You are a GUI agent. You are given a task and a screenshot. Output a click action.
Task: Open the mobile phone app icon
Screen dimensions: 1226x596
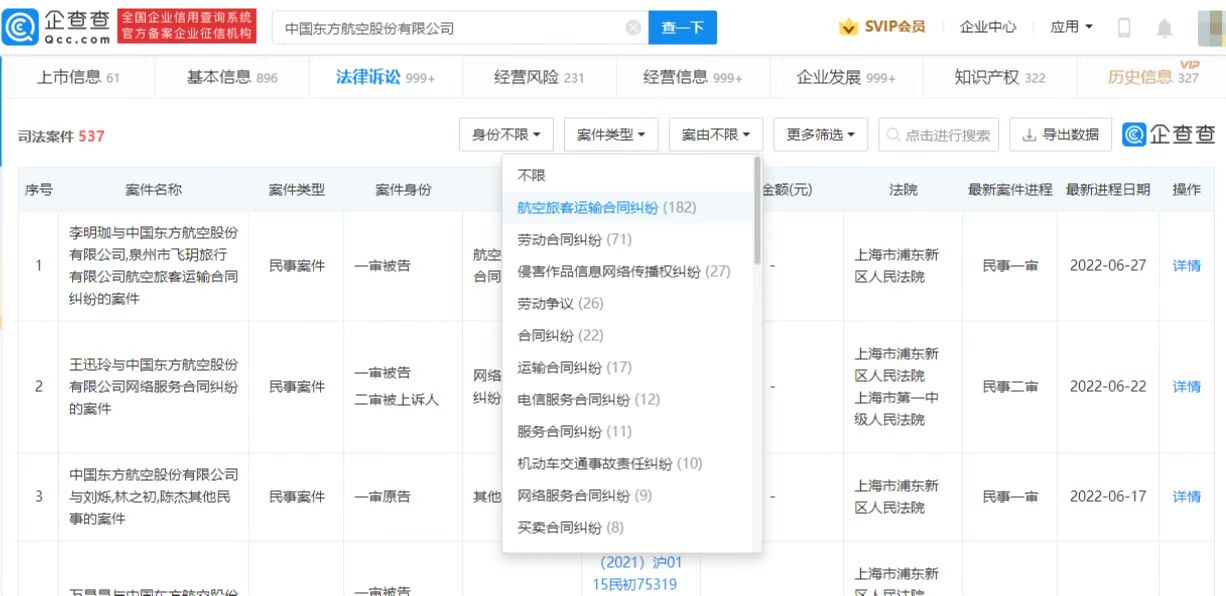1124,27
